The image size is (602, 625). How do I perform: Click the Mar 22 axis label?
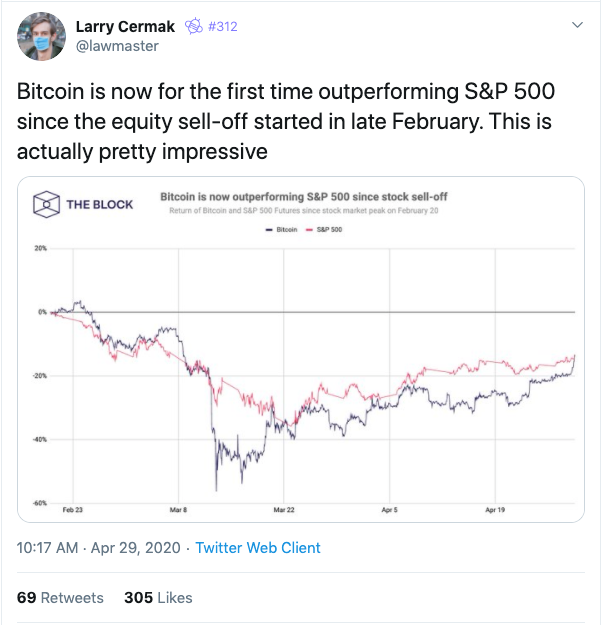284,510
